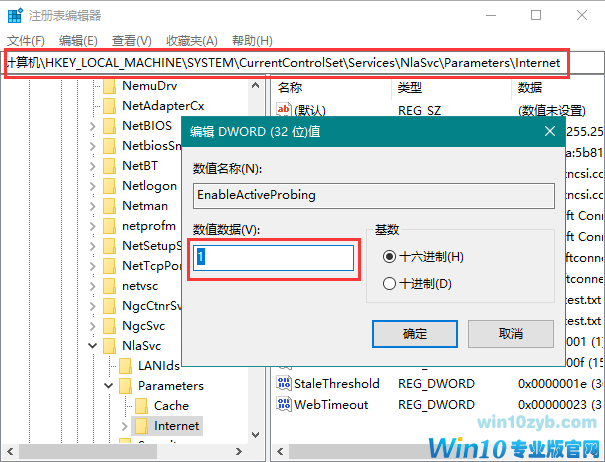Select 十六进制(H) hexadecimal radio button
This screenshot has width=605, height=462.
[389, 257]
